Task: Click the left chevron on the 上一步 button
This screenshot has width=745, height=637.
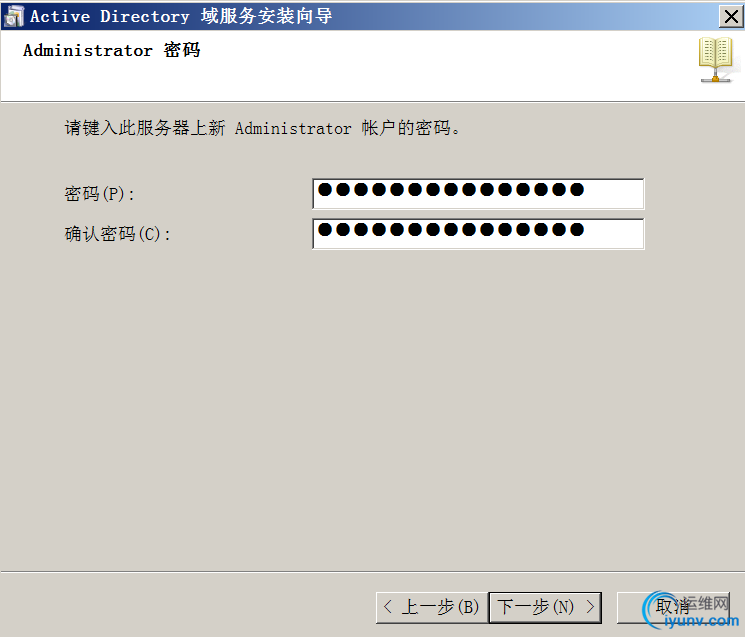Action: pos(388,607)
